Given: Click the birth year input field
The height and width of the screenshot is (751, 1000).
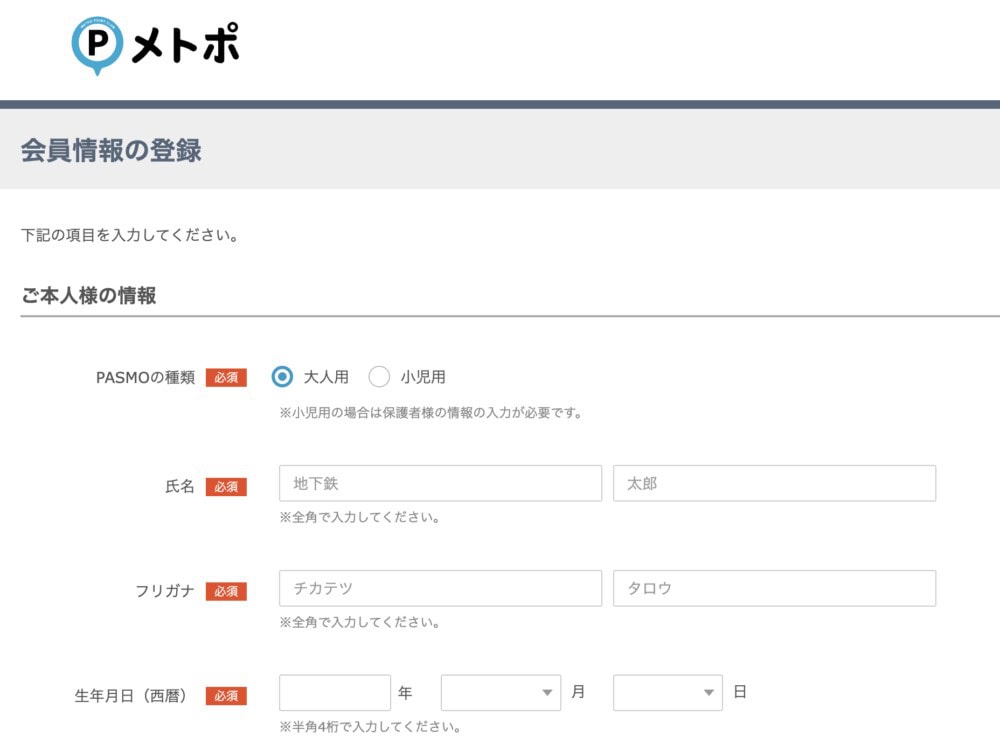Looking at the screenshot, I should (335, 692).
